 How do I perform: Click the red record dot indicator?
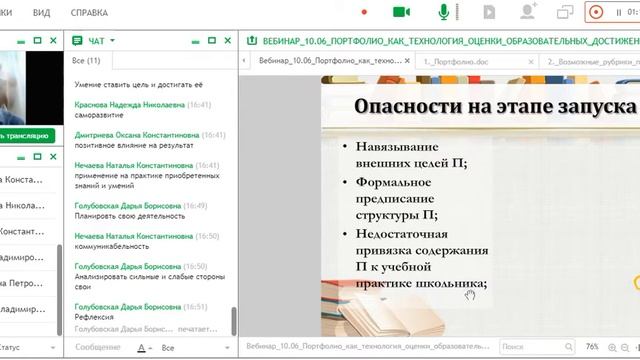364,12
